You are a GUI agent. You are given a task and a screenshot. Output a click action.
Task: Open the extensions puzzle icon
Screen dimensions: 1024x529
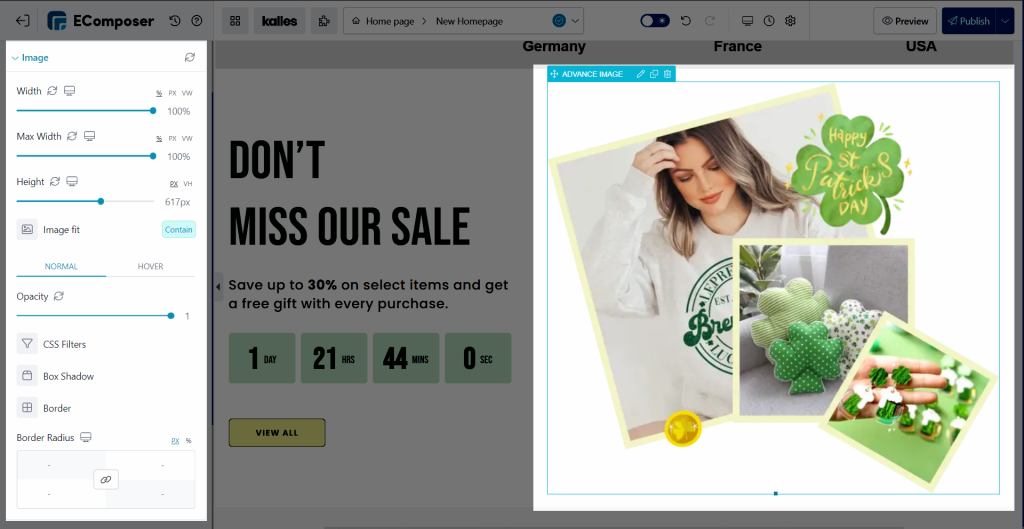324,21
